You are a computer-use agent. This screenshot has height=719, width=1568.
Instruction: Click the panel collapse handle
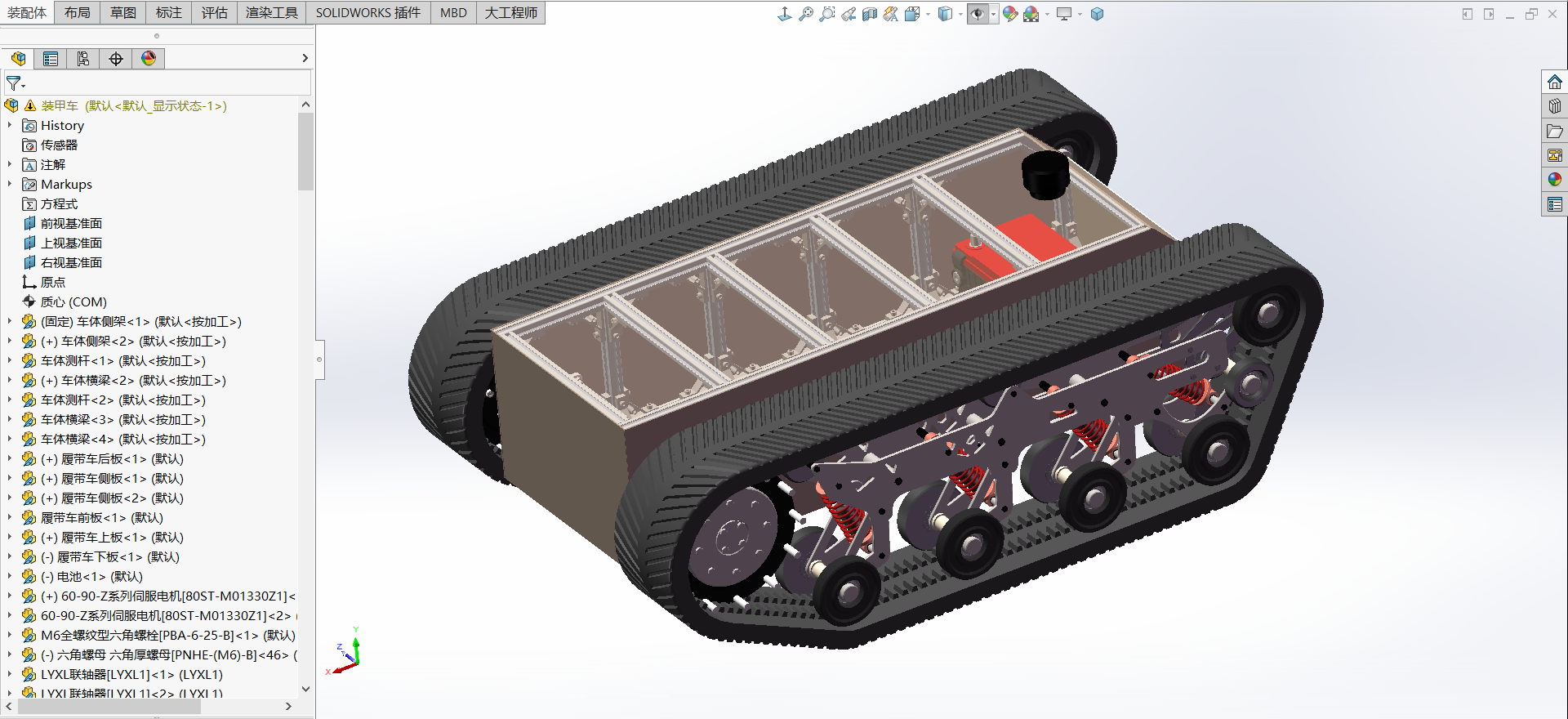point(319,359)
